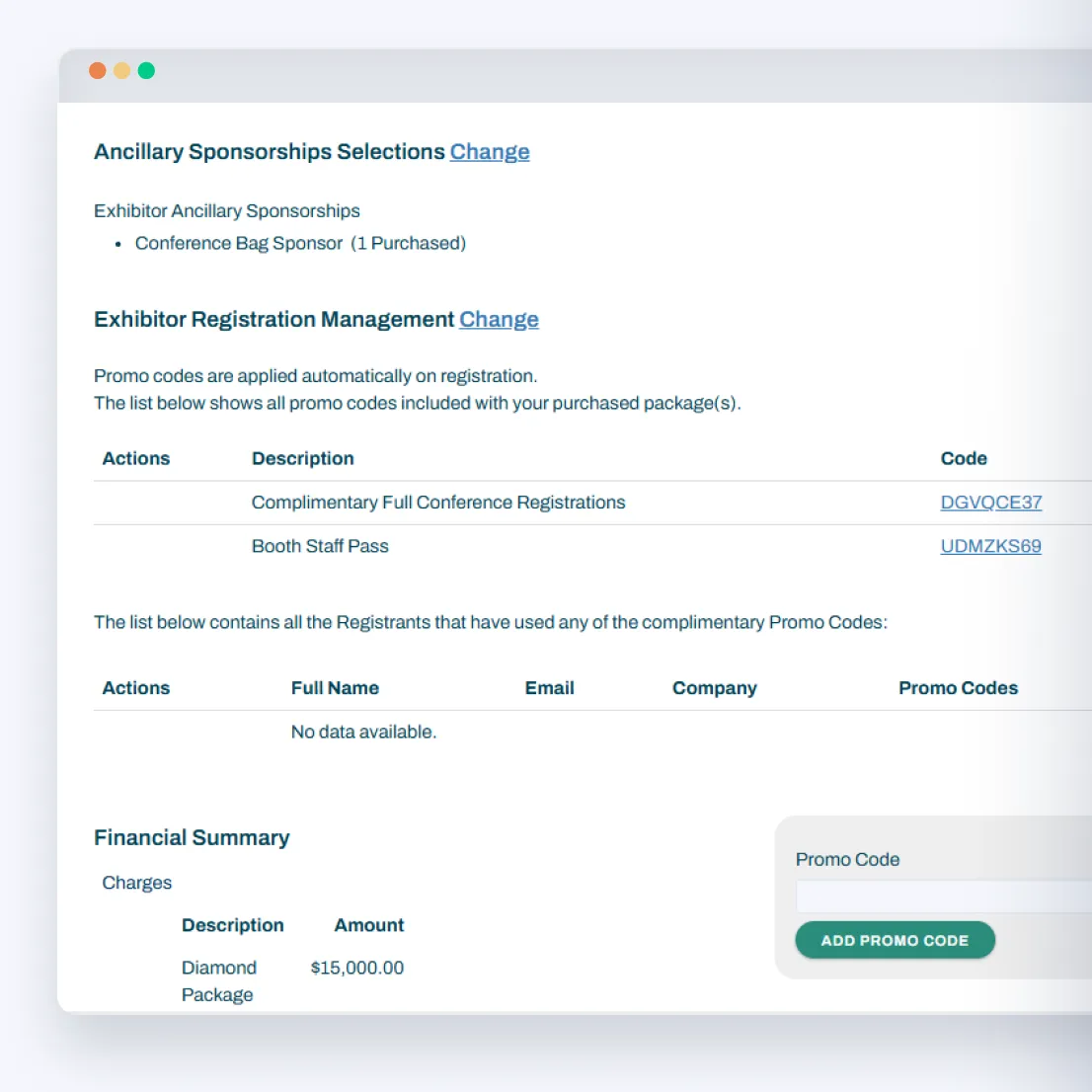Click Change next to Ancillary Sponsorships Selections
The width and height of the screenshot is (1092, 1092).
(490, 152)
